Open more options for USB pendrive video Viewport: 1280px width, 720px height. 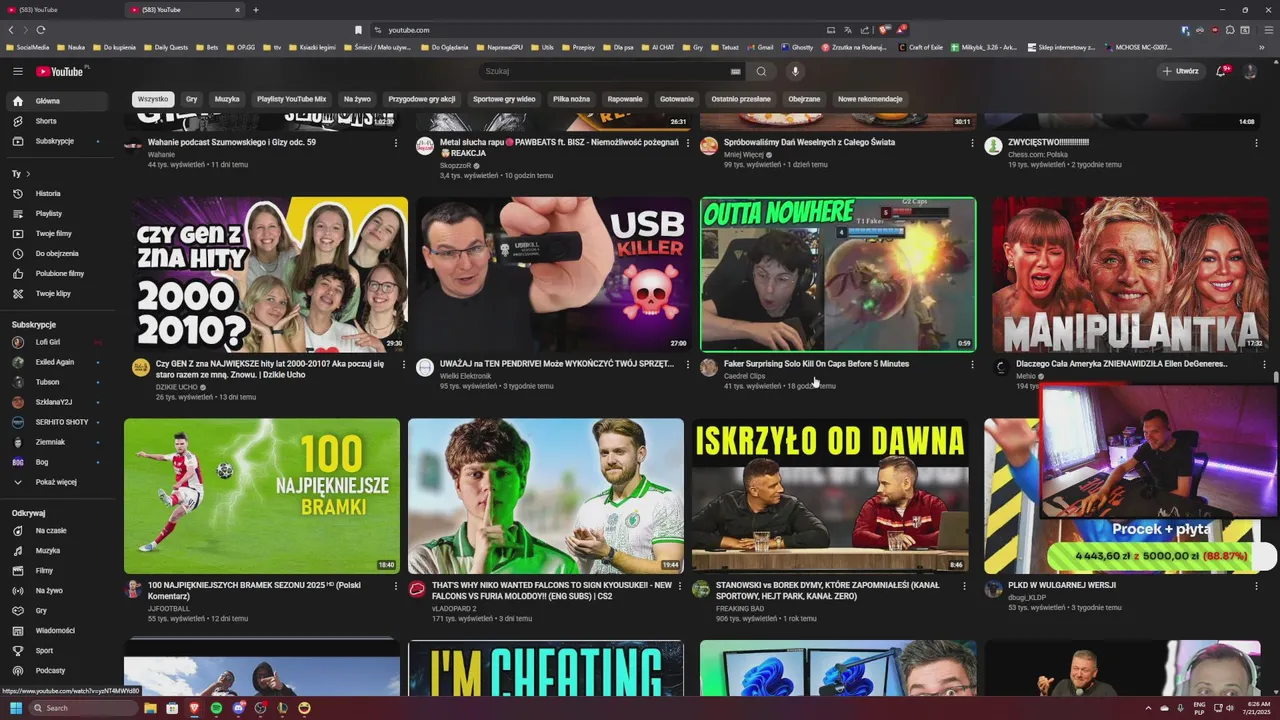point(688,365)
